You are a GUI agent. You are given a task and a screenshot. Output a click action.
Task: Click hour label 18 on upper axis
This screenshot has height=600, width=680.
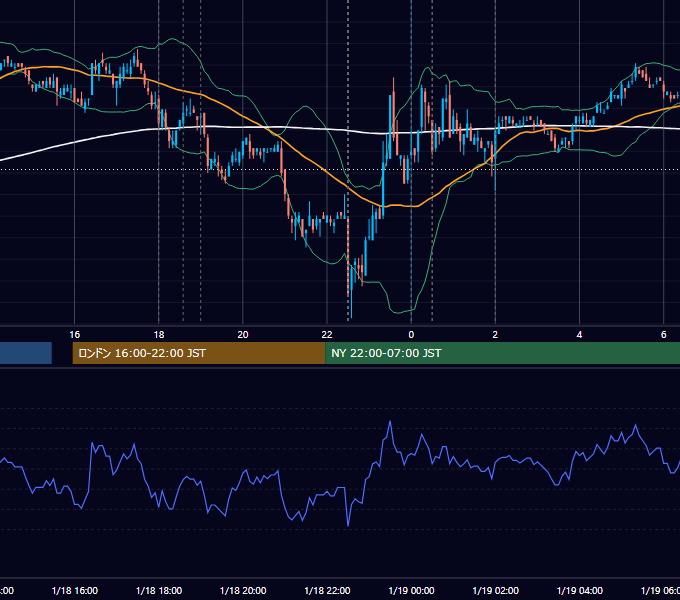pos(159,334)
